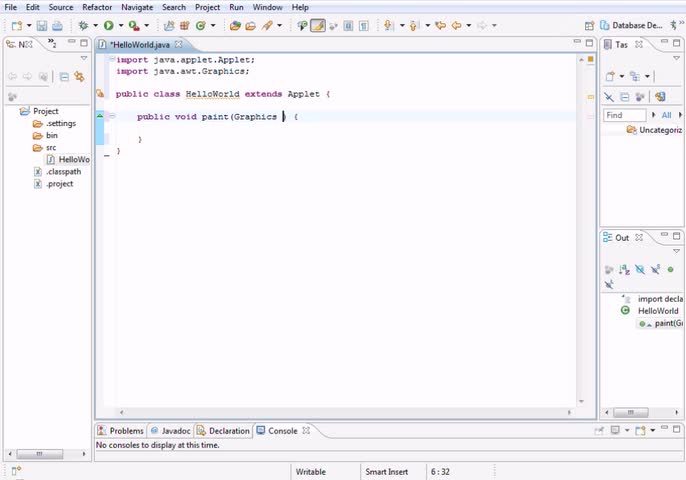Open the dropdown next to New icon

click(29, 26)
